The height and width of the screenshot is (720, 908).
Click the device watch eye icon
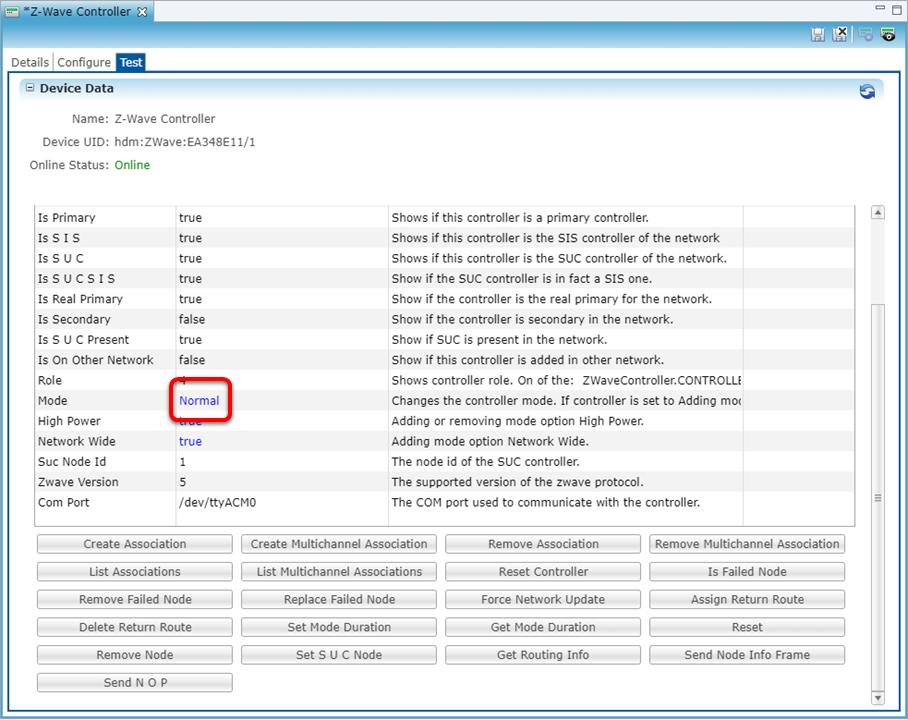pos(888,35)
